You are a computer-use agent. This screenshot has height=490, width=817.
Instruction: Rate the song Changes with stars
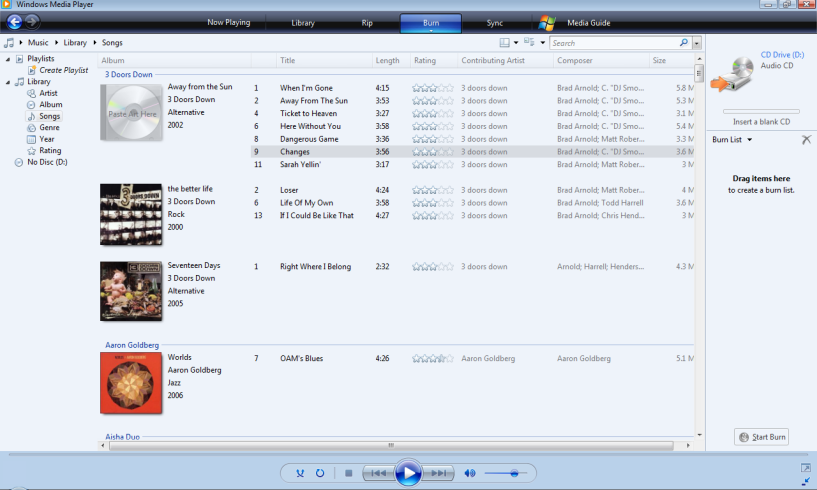pos(432,152)
